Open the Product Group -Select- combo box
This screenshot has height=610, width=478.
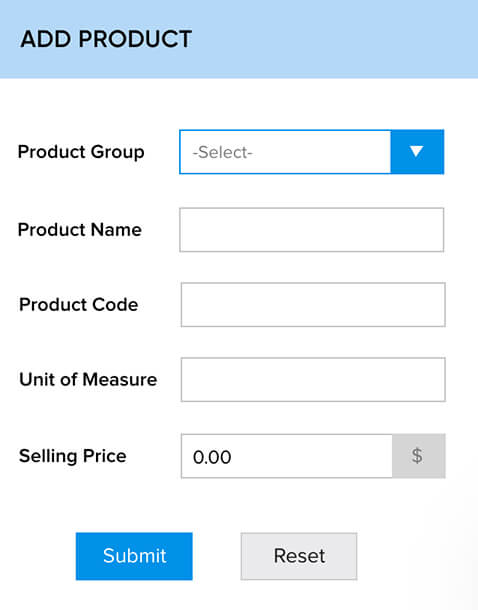click(x=312, y=152)
